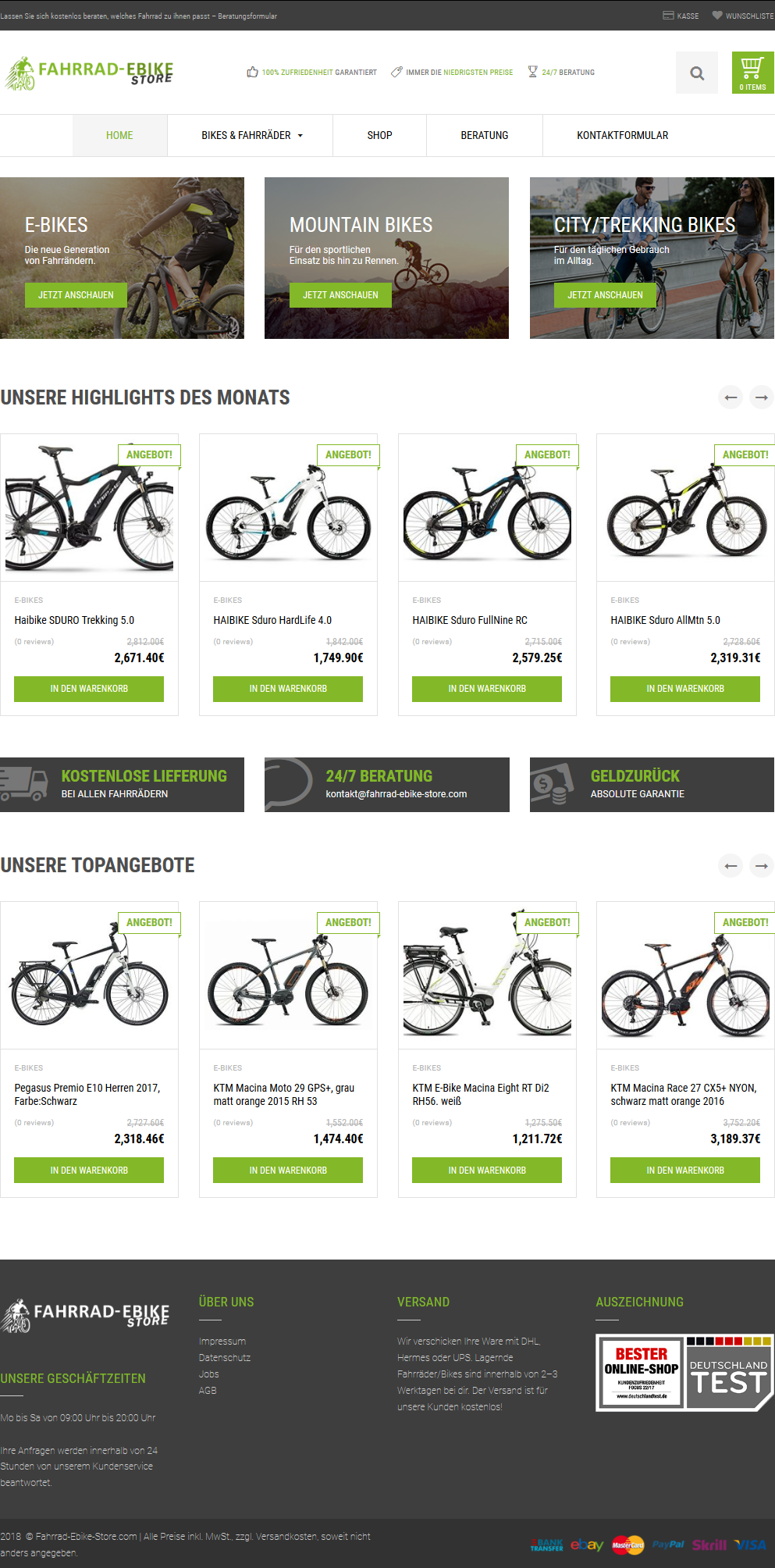Open the Shop menu item
Viewport: 775px width, 1568px height.
click(379, 135)
